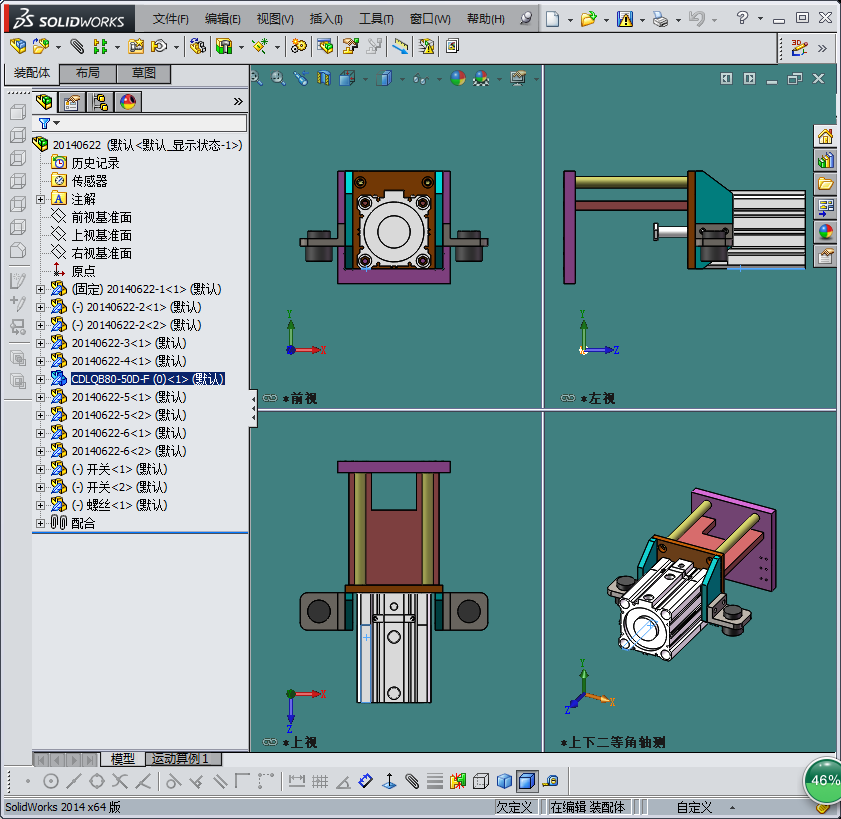Expand the 注解 annotations node
Screen dimensions: 841x819
coord(40,199)
